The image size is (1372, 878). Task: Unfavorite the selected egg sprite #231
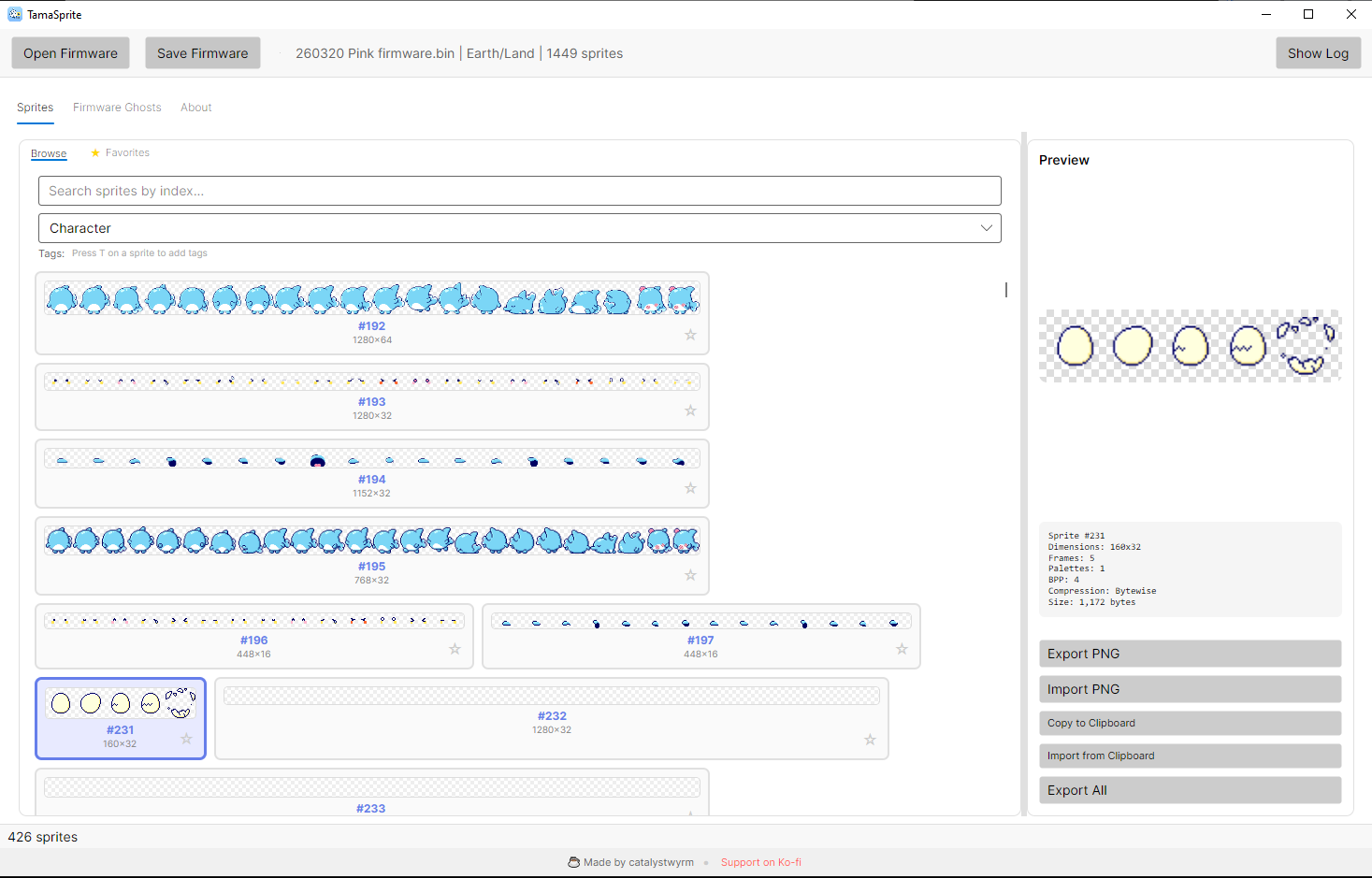186,739
